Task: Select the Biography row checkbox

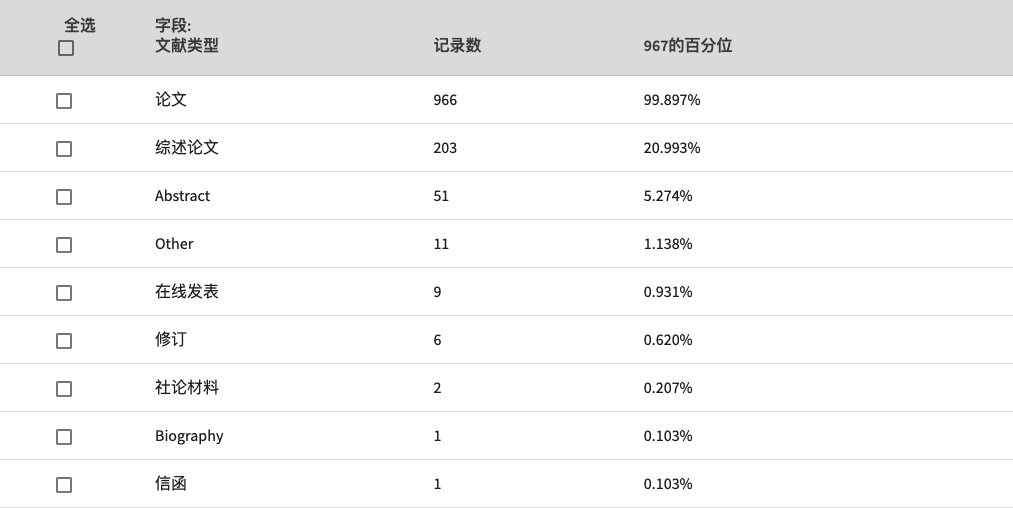Action: pos(64,437)
